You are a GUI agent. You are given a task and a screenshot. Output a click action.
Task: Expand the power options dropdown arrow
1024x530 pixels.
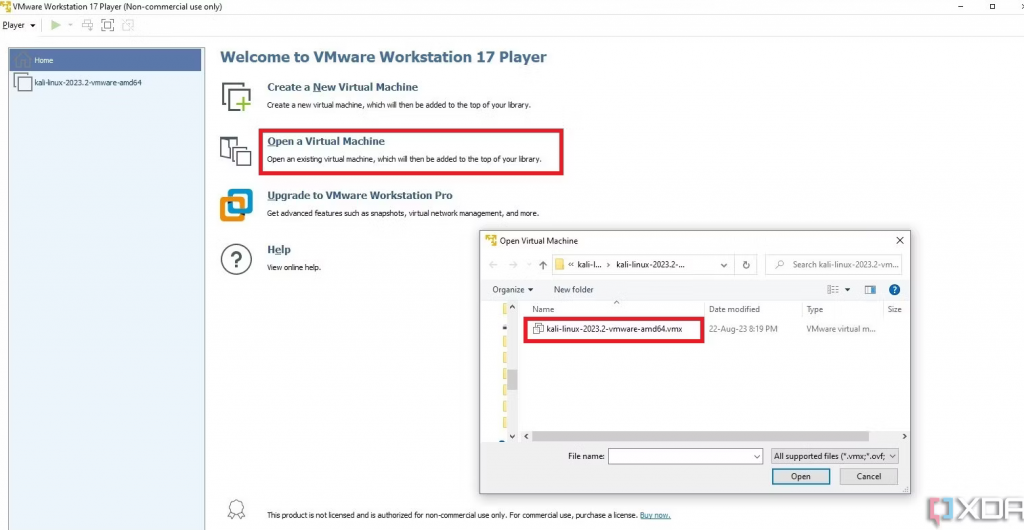click(x=70, y=25)
